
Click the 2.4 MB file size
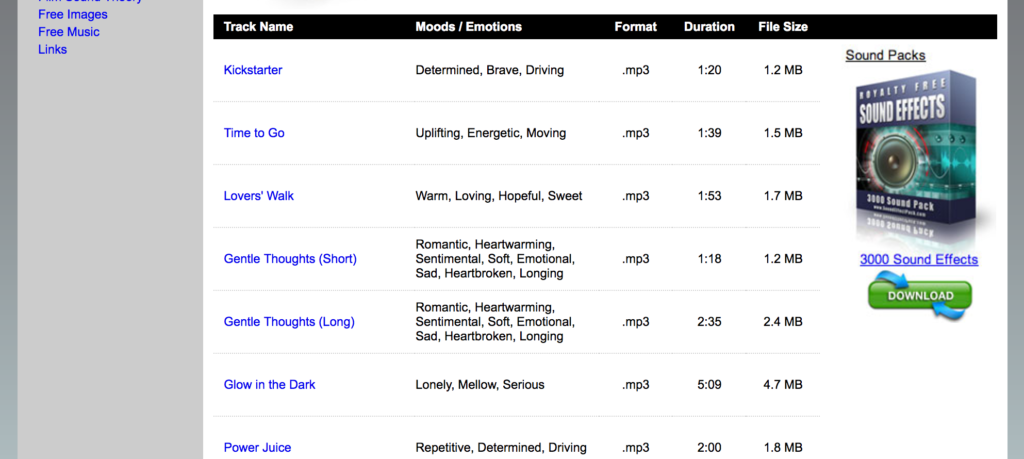point(783,322)
